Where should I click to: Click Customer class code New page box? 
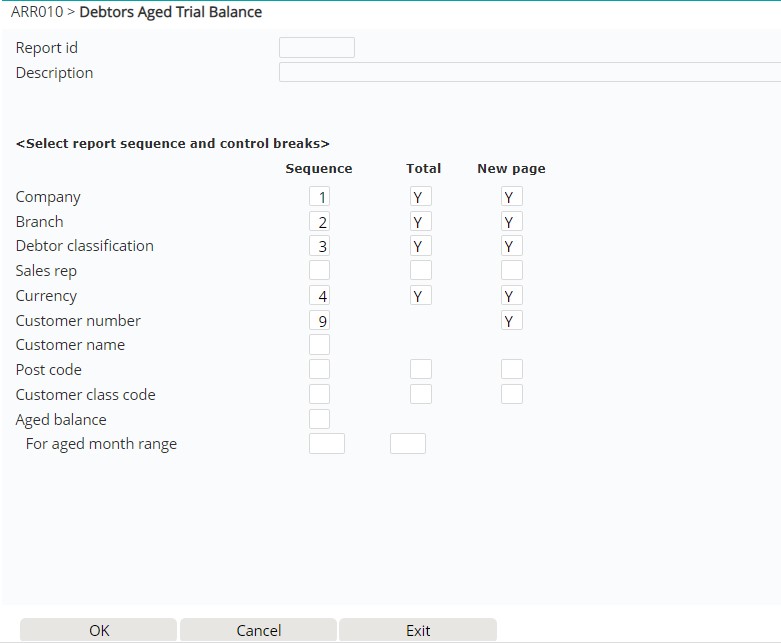[x=512, y=395]
